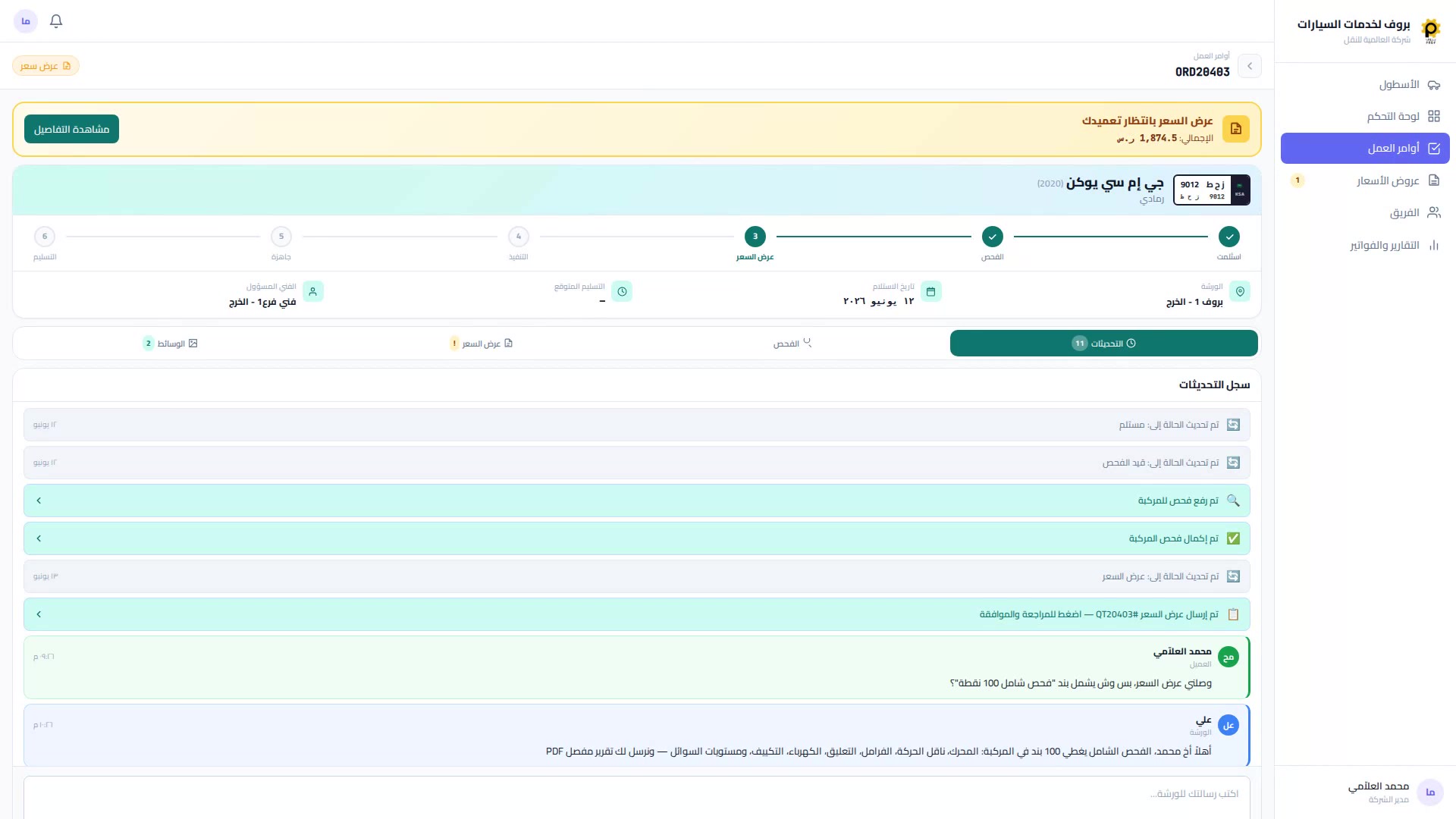Image resolution: width=1456 pixels, height=819 pixels.
Task: Click the clipboard icon on quote sent row
Action: click(1233, 614)
